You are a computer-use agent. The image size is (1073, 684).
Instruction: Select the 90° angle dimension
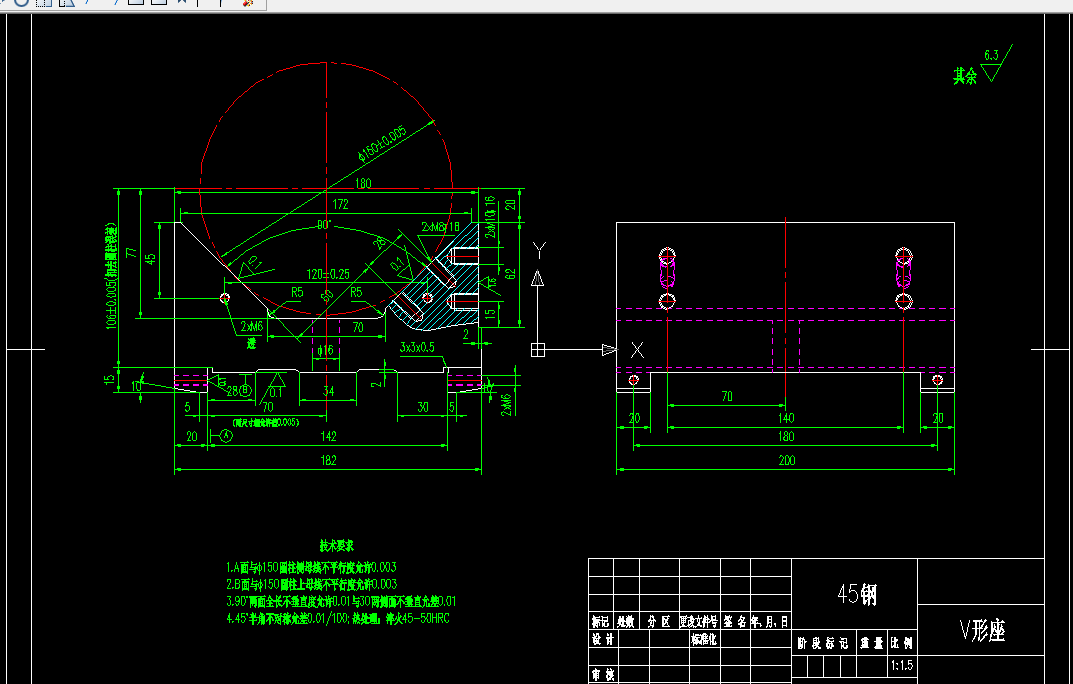click(323, 225)
